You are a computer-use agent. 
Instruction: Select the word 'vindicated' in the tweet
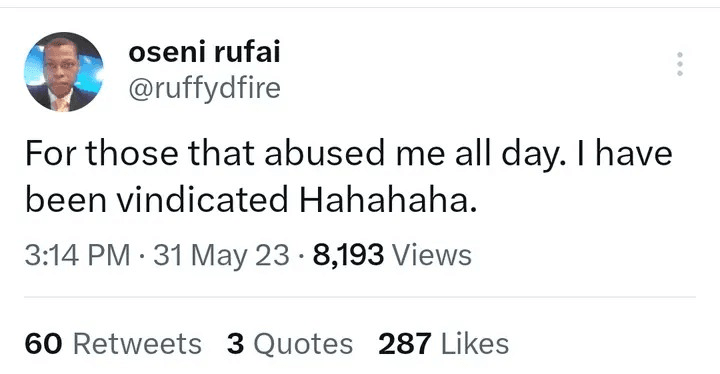(202, 200)
